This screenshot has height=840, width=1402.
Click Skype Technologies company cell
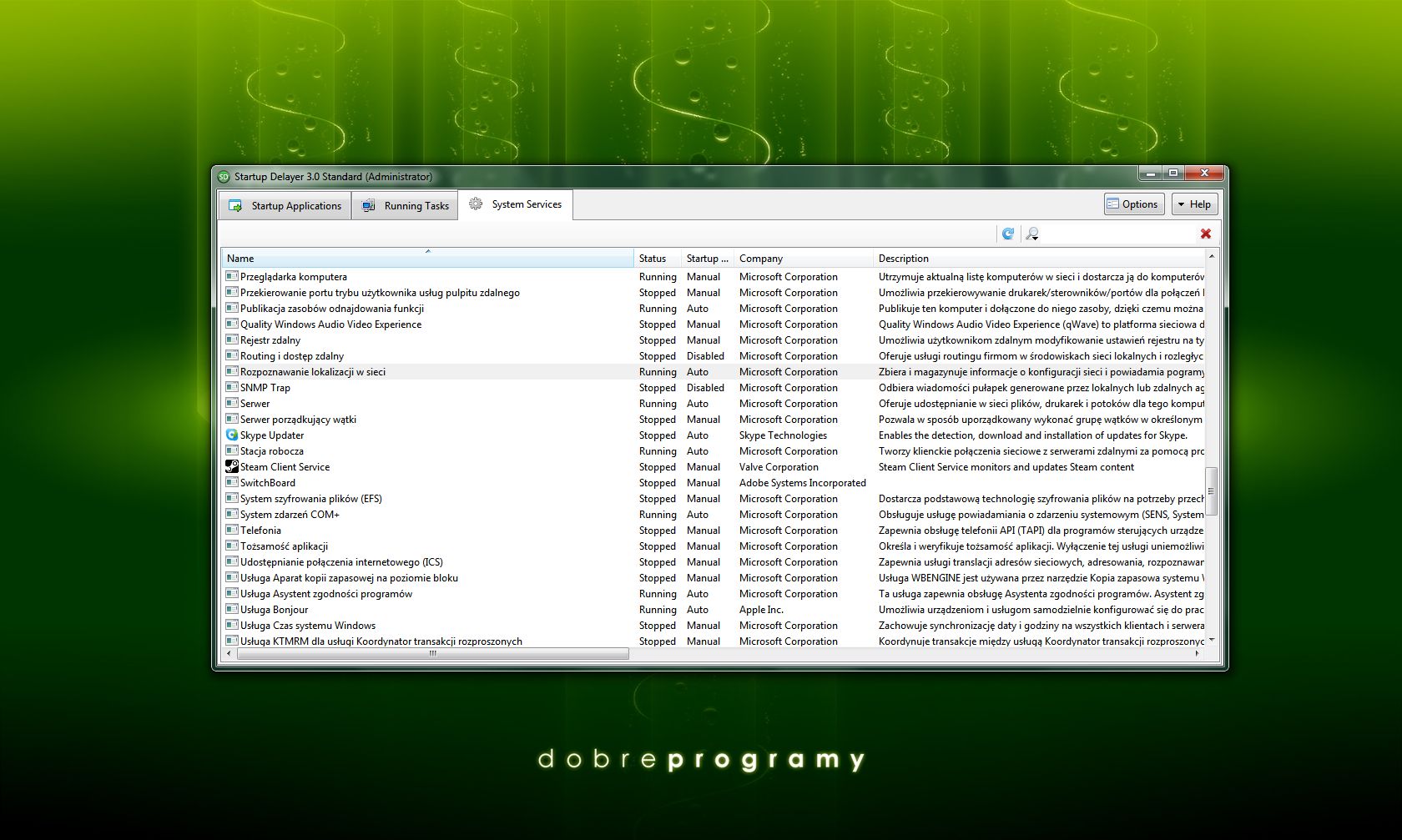783,435
